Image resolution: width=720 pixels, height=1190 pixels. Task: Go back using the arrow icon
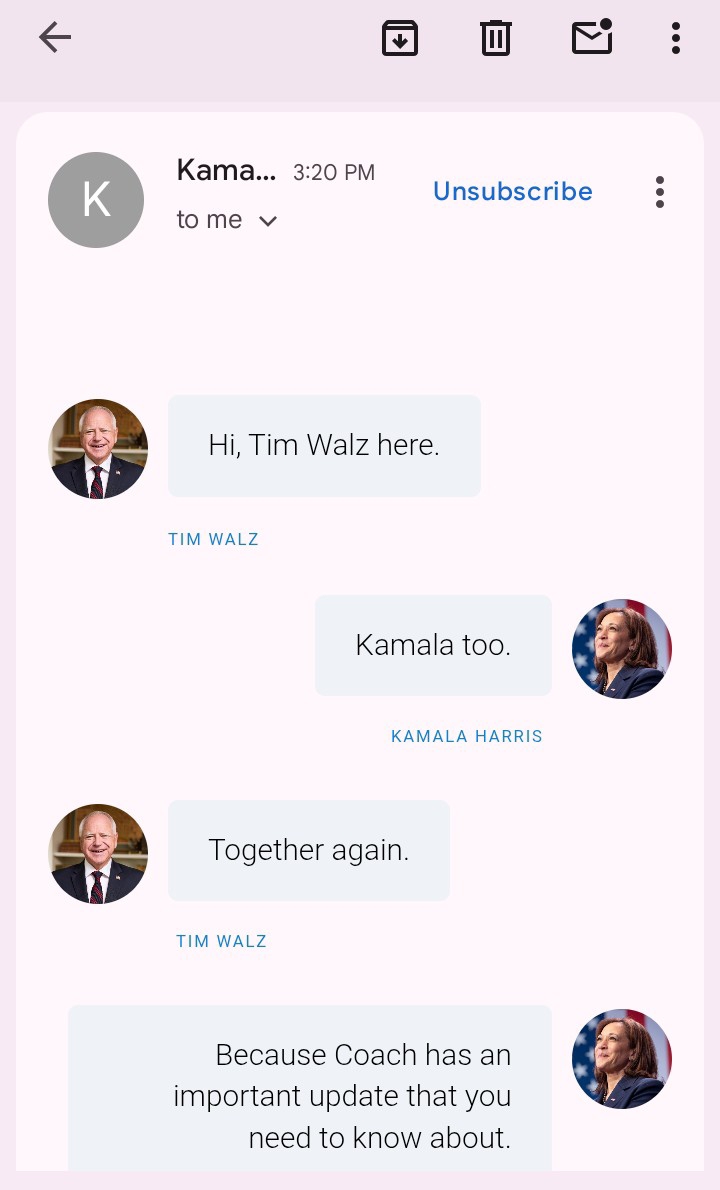[55, 37]
